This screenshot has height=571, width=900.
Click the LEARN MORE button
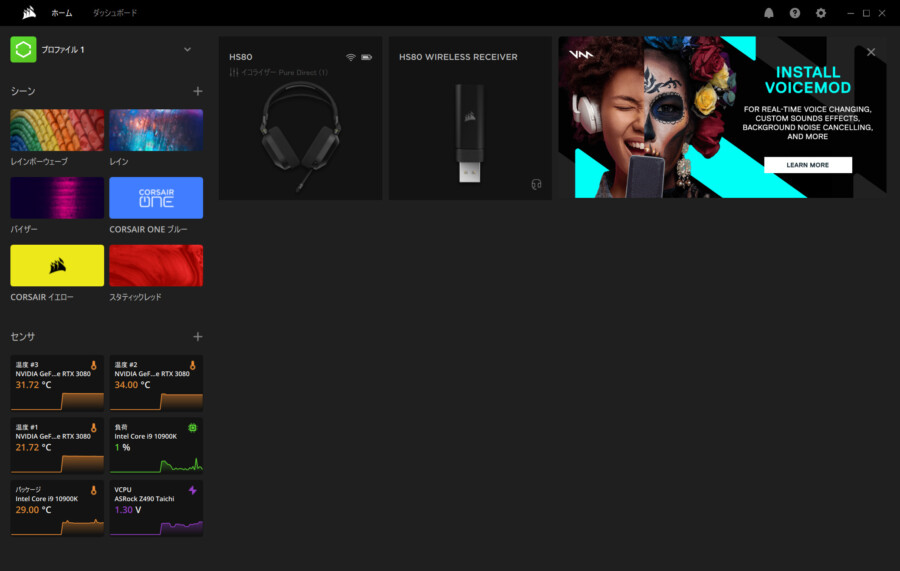807,165
